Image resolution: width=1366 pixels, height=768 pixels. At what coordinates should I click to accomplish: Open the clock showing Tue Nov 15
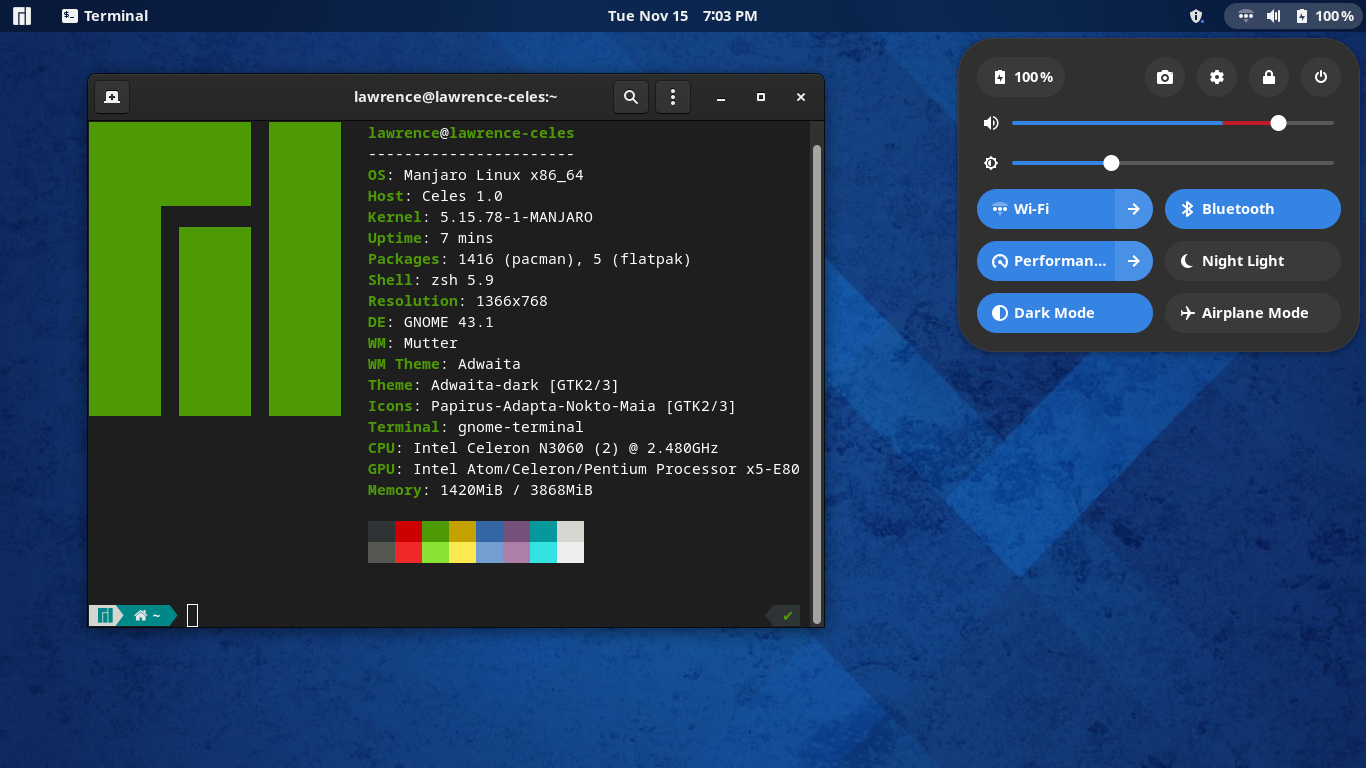tap(682, 16)
